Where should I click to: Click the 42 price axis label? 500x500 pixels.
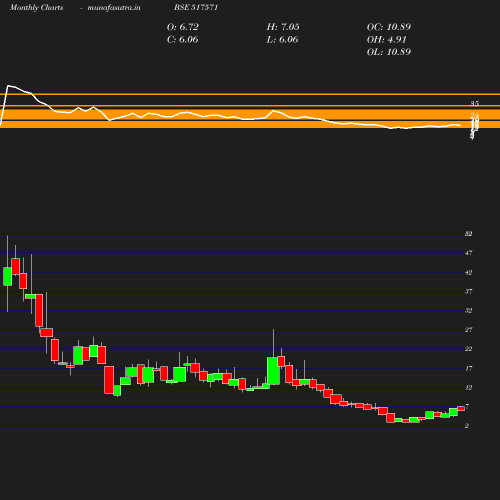469,272
